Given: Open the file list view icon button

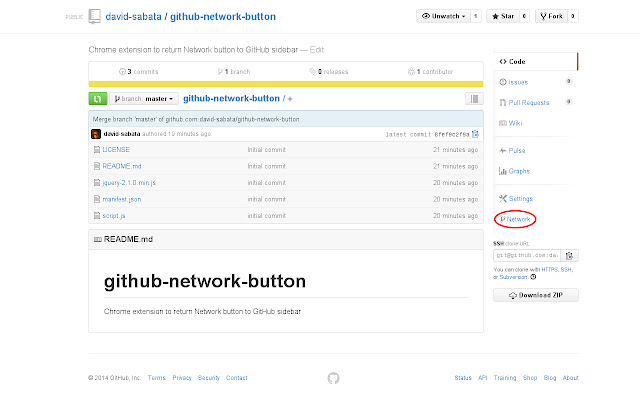Looking at the screenshot, I should click(474, 98).
